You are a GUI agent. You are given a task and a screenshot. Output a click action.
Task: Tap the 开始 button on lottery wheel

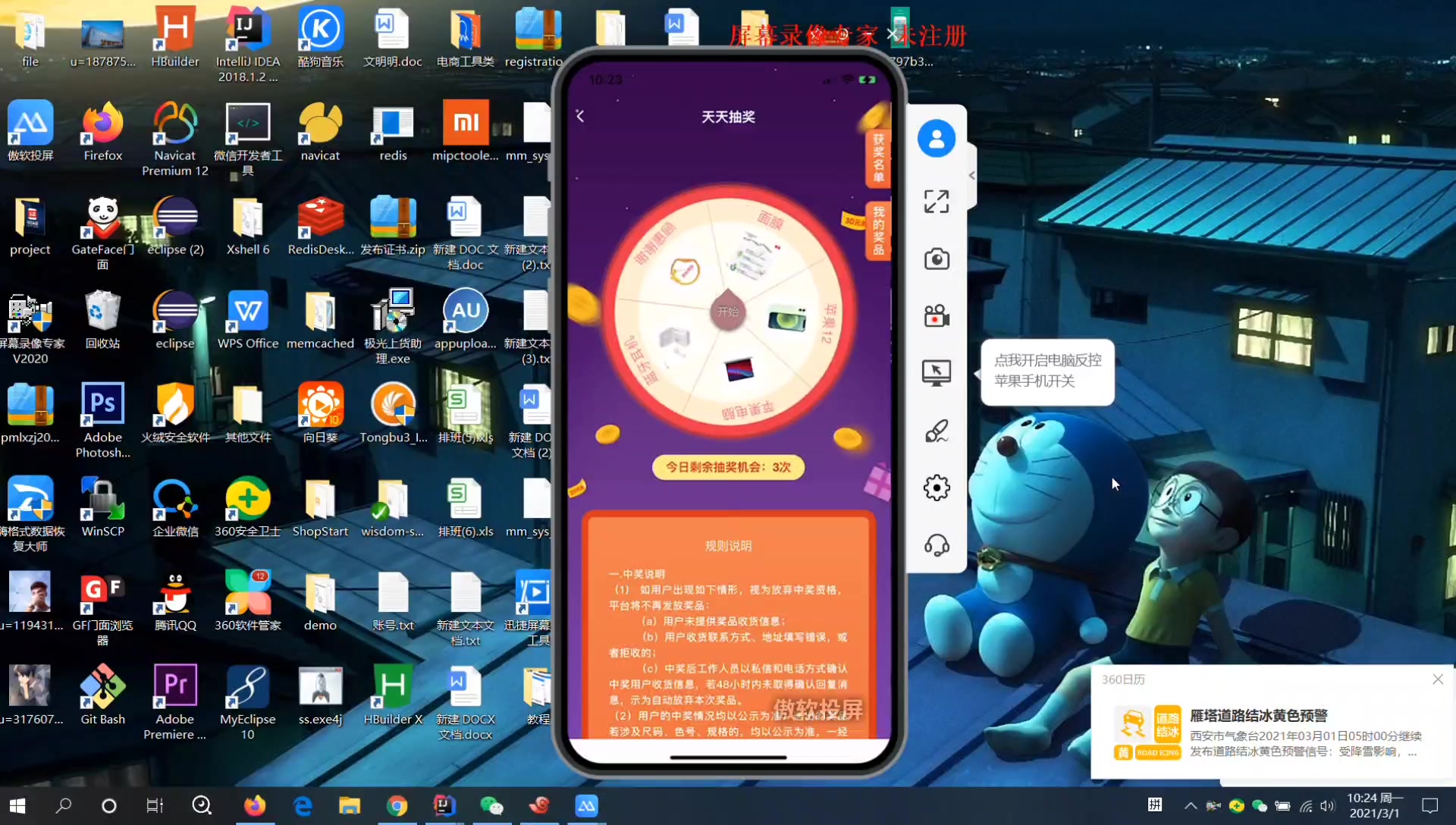click(728, 312)
